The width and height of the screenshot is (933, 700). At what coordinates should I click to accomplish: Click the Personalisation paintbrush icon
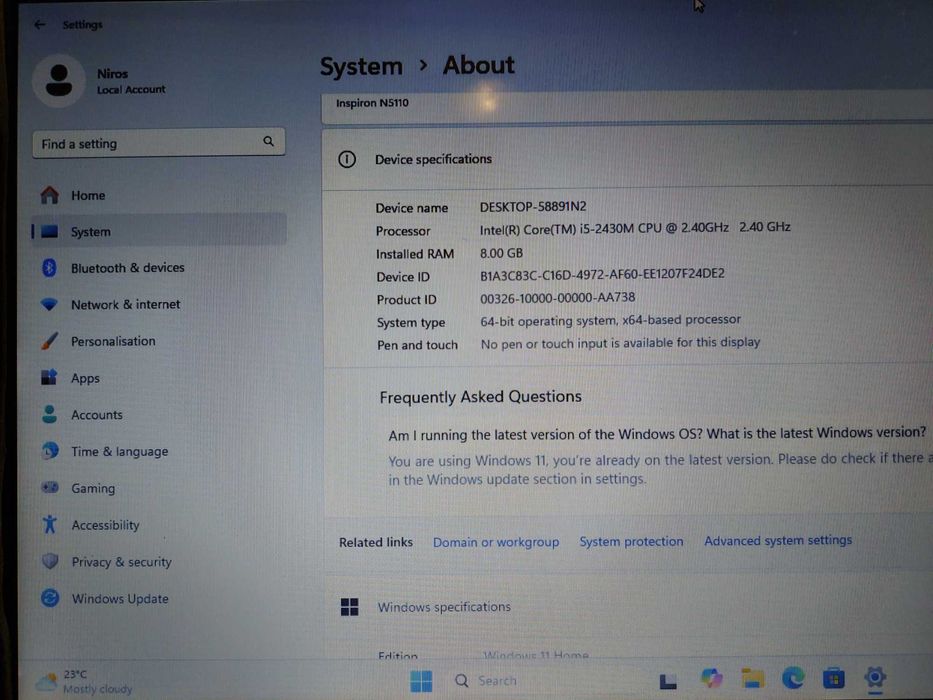49,341
